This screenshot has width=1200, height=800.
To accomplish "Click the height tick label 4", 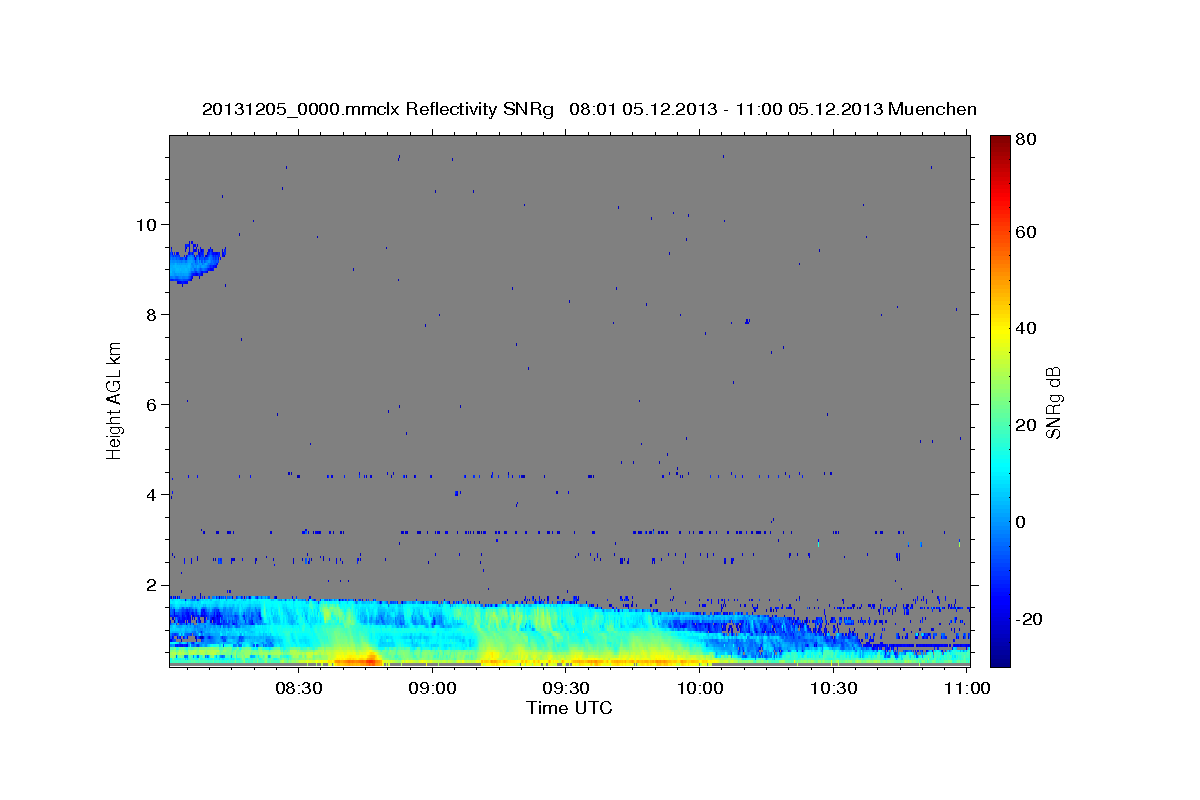I will pyautogui.click(x=152, y=495).
